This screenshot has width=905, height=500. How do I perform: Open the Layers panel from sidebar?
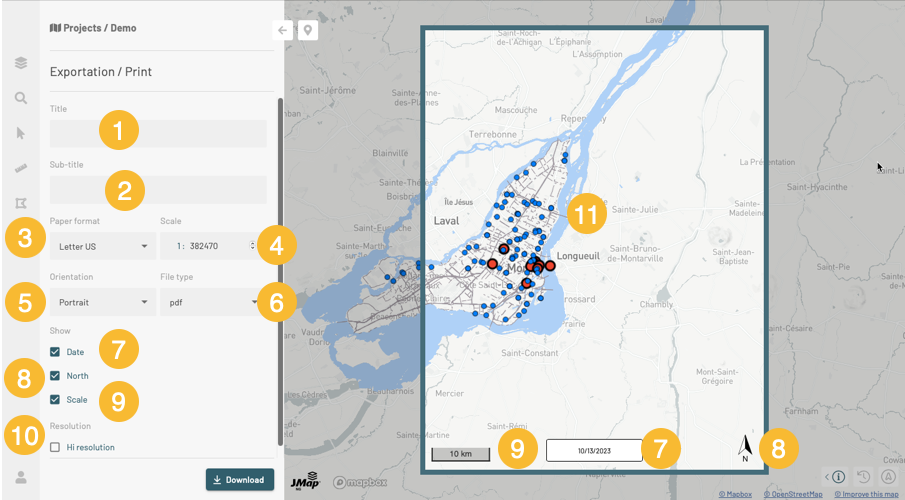coord(20,63)
